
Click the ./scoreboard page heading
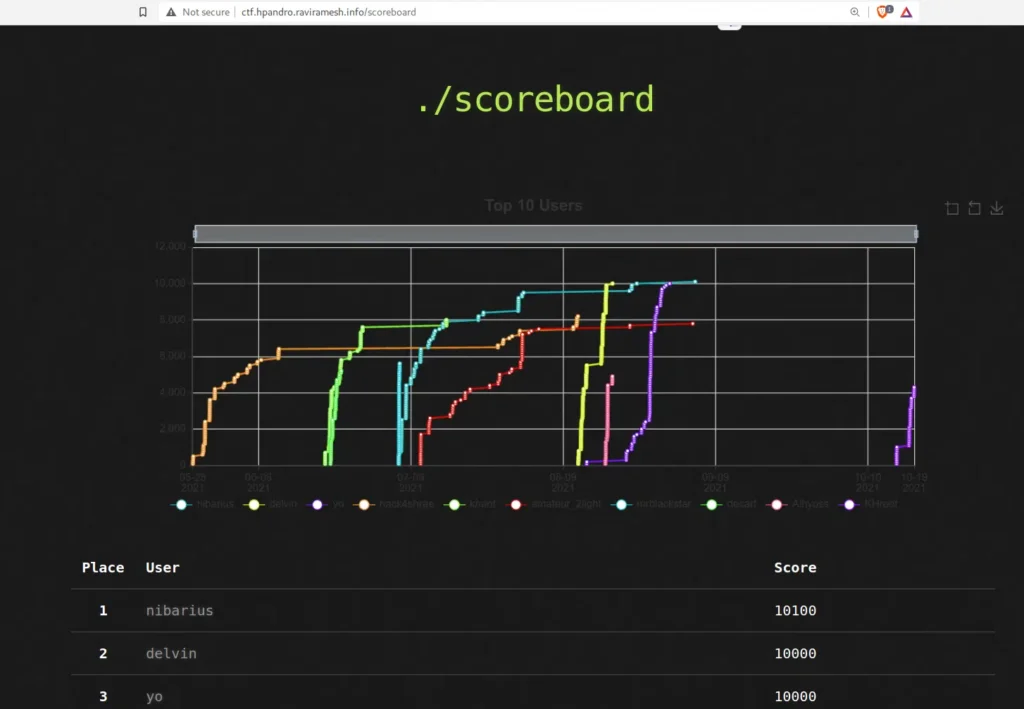click(x=535, y=99)
